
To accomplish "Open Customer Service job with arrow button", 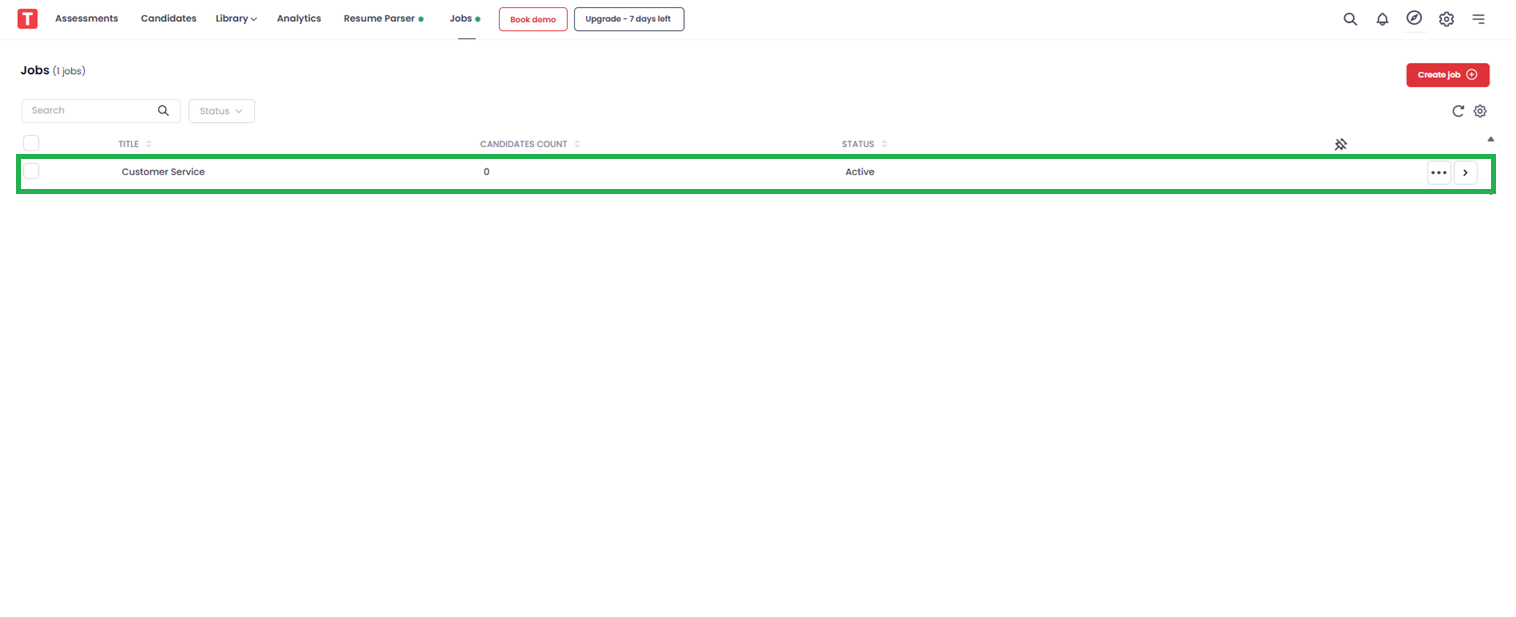I will tap(1465, 172).
